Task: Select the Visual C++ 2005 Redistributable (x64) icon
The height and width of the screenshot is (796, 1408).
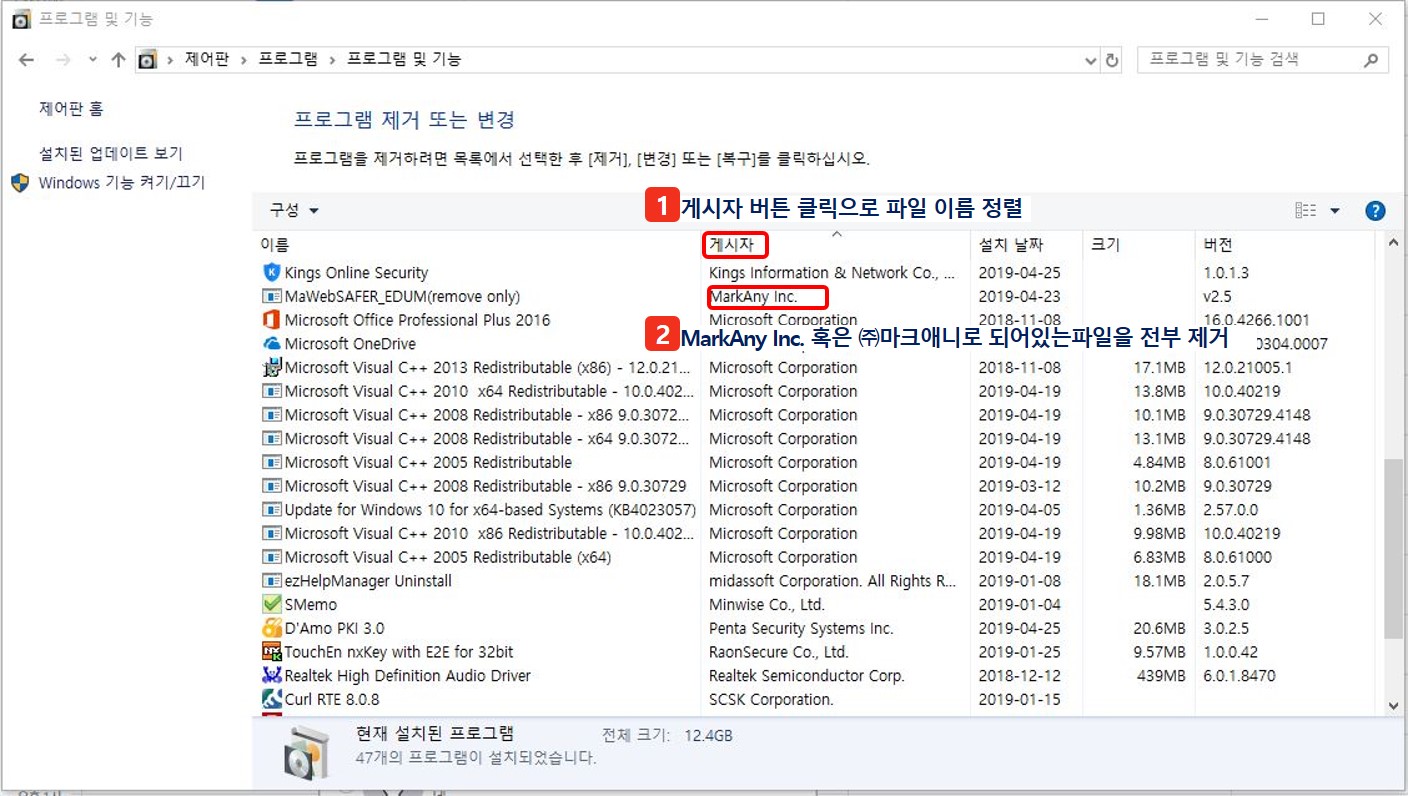Action: 272,557
